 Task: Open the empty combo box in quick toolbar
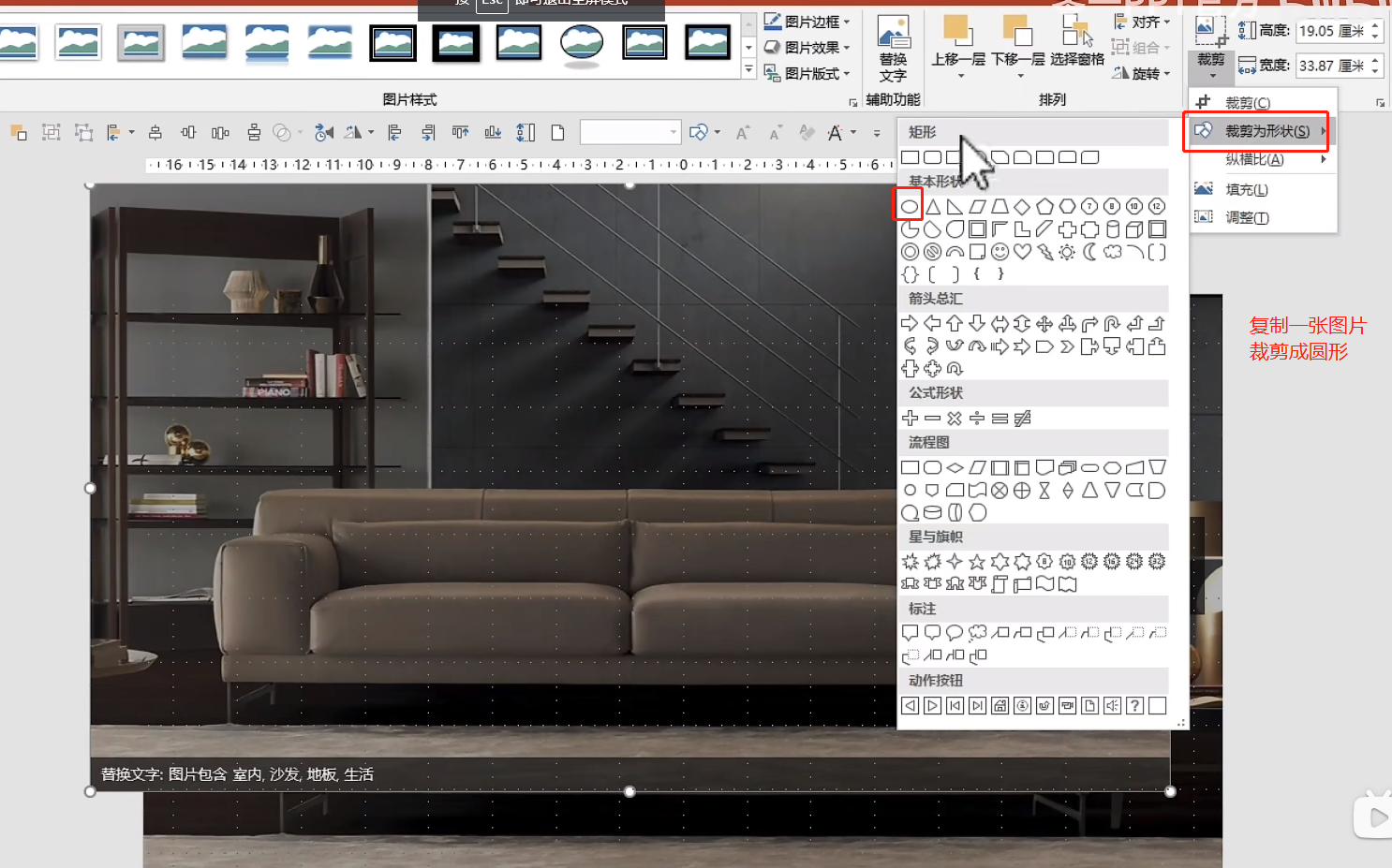[x=629, y=133]
